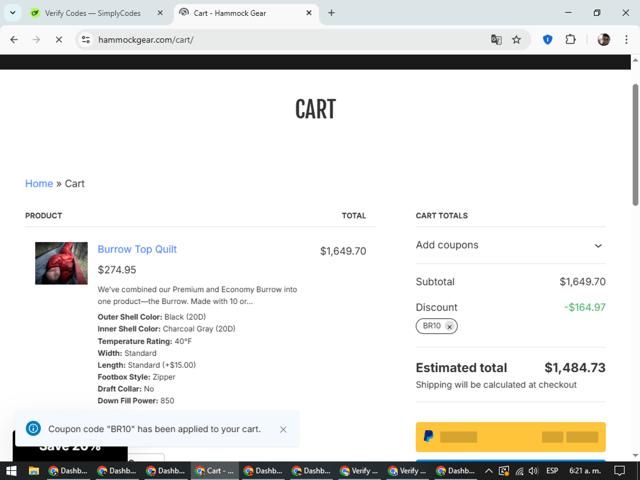The image size is (640, 480).
Task: Click the translate page icon
Action: [496, 40]
